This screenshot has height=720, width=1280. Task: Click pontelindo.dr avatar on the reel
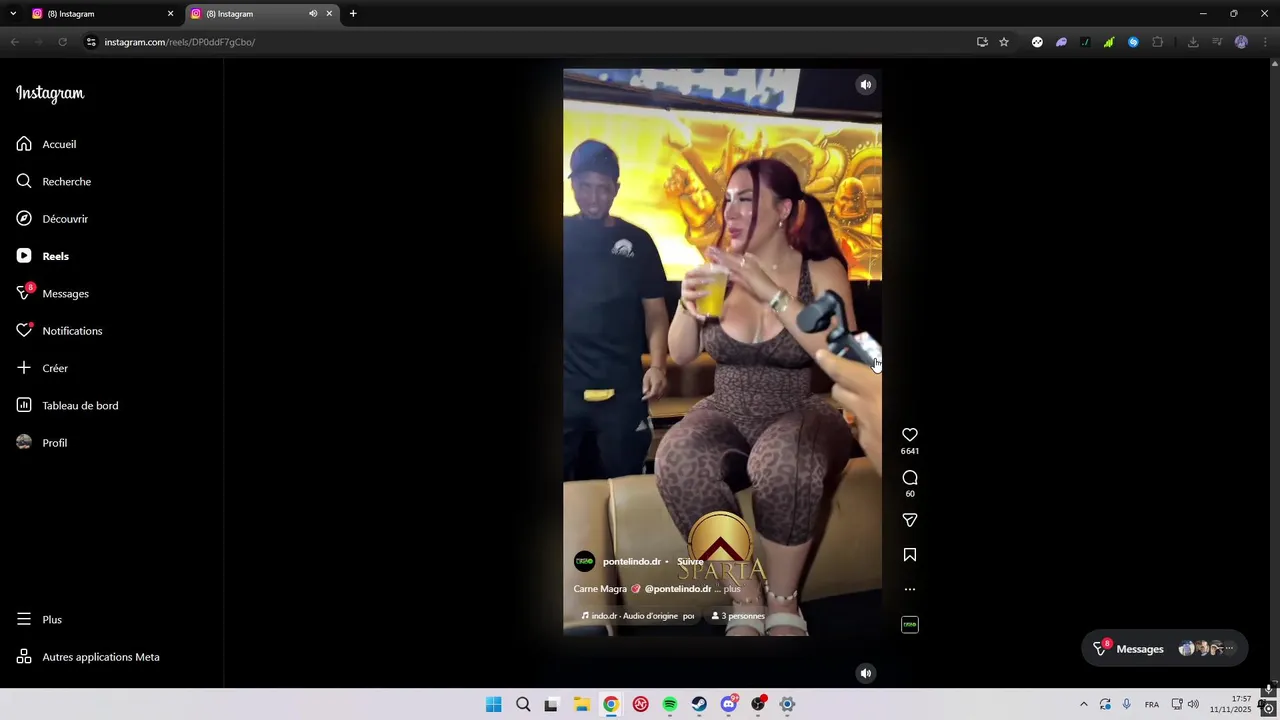584,562
